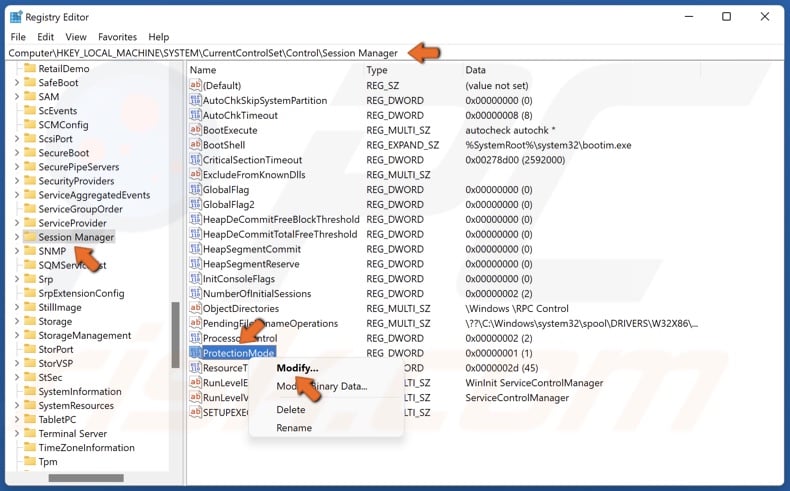Choose Rename from the context menu
The height and width of the screenshot is (491, 790).
(x=294, y=428)
